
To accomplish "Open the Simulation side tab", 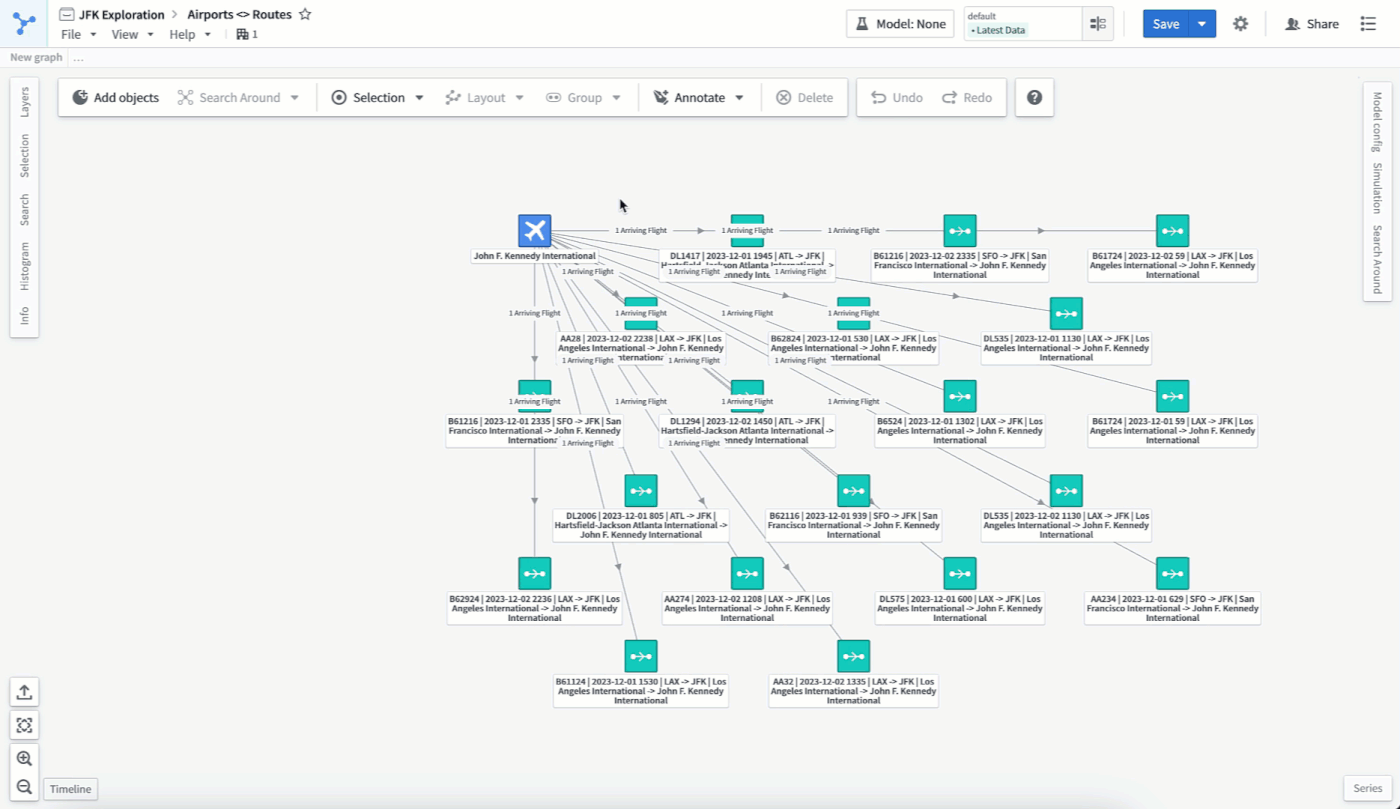I will pos(1377,188).
